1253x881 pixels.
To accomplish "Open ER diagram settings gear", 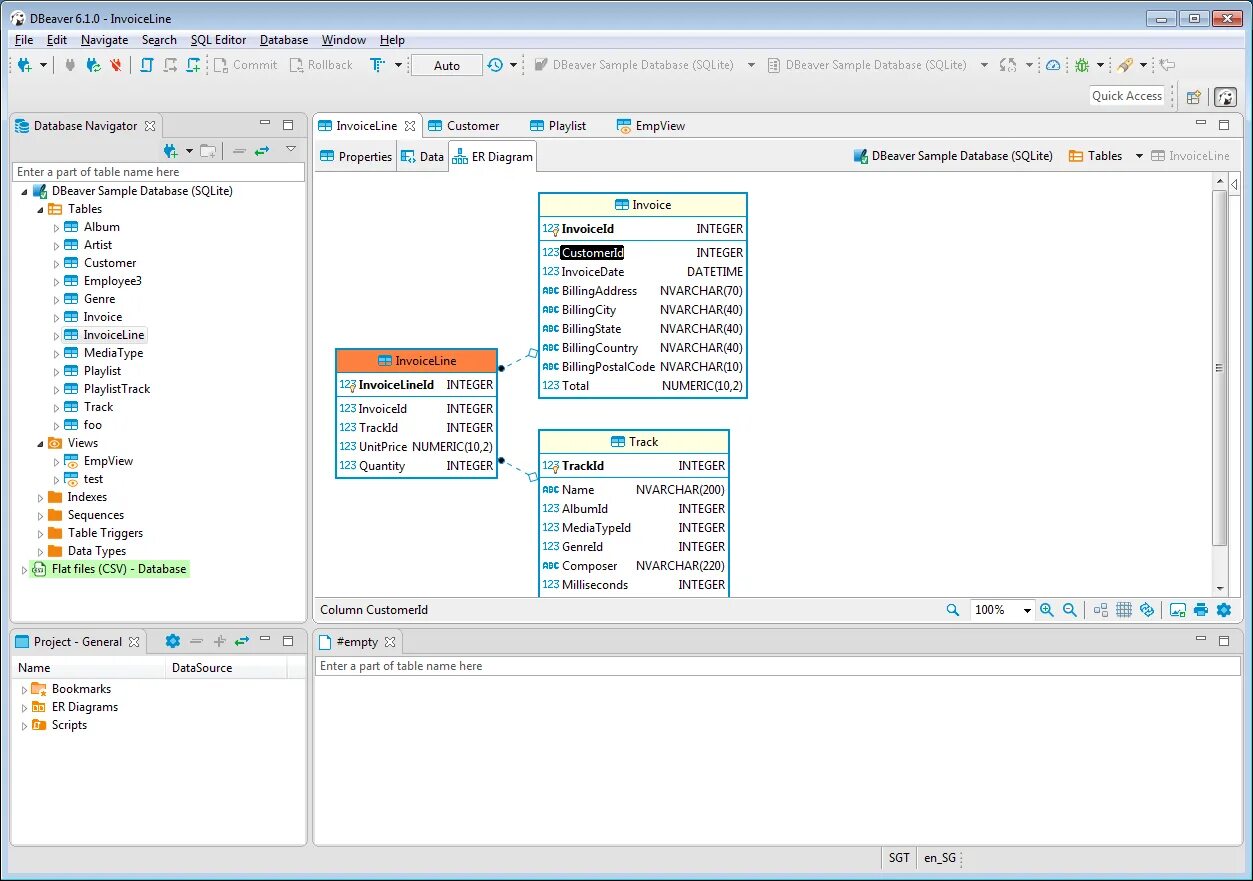I will pyautogui.click(x=1224, y=610).
